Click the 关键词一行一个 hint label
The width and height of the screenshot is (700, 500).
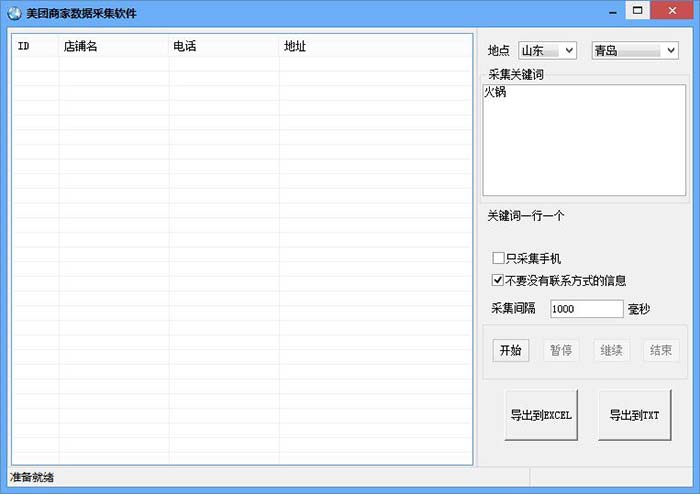pyautogui.click(x=525, y=216)
